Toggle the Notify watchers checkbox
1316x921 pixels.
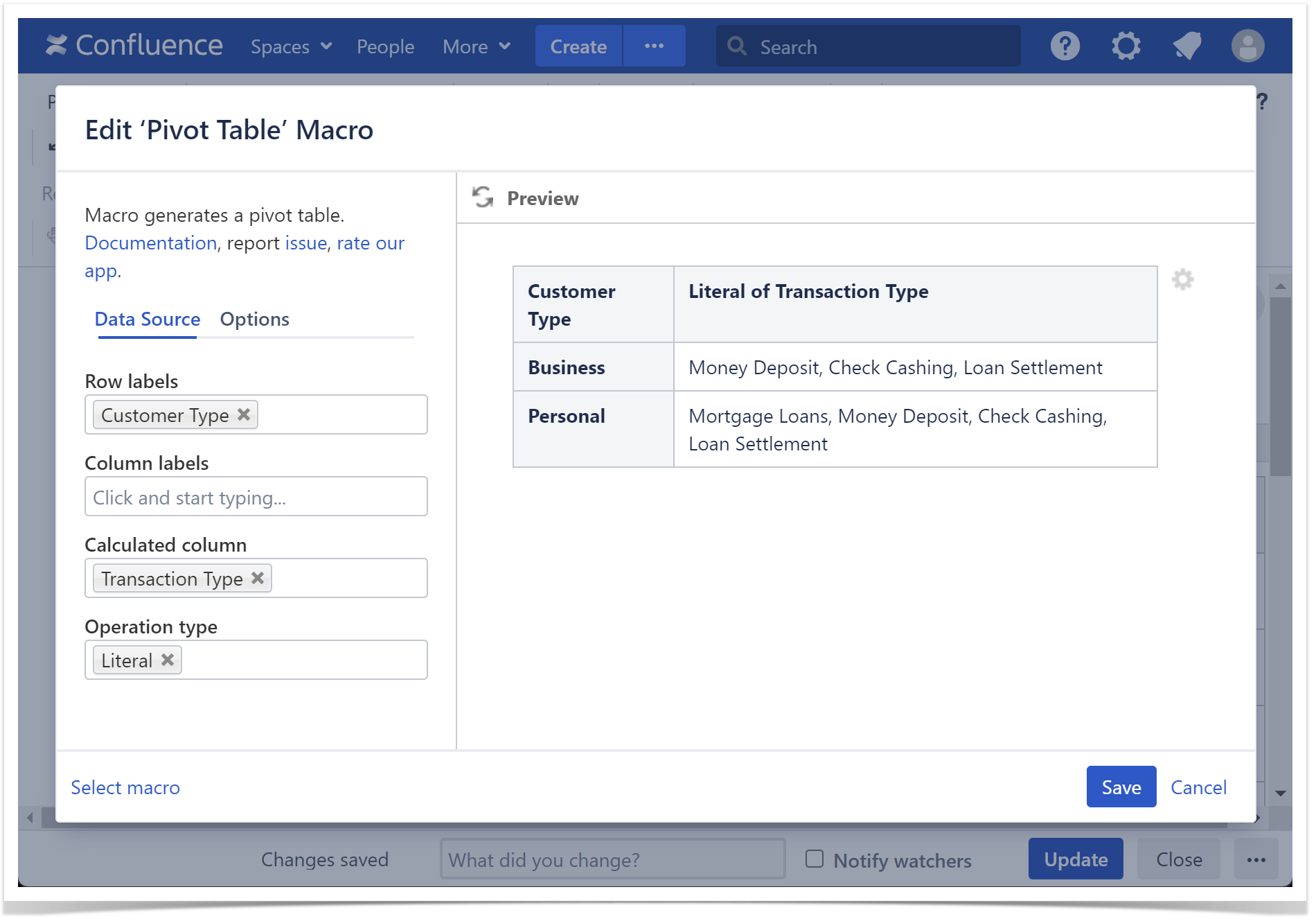[815, 859]
